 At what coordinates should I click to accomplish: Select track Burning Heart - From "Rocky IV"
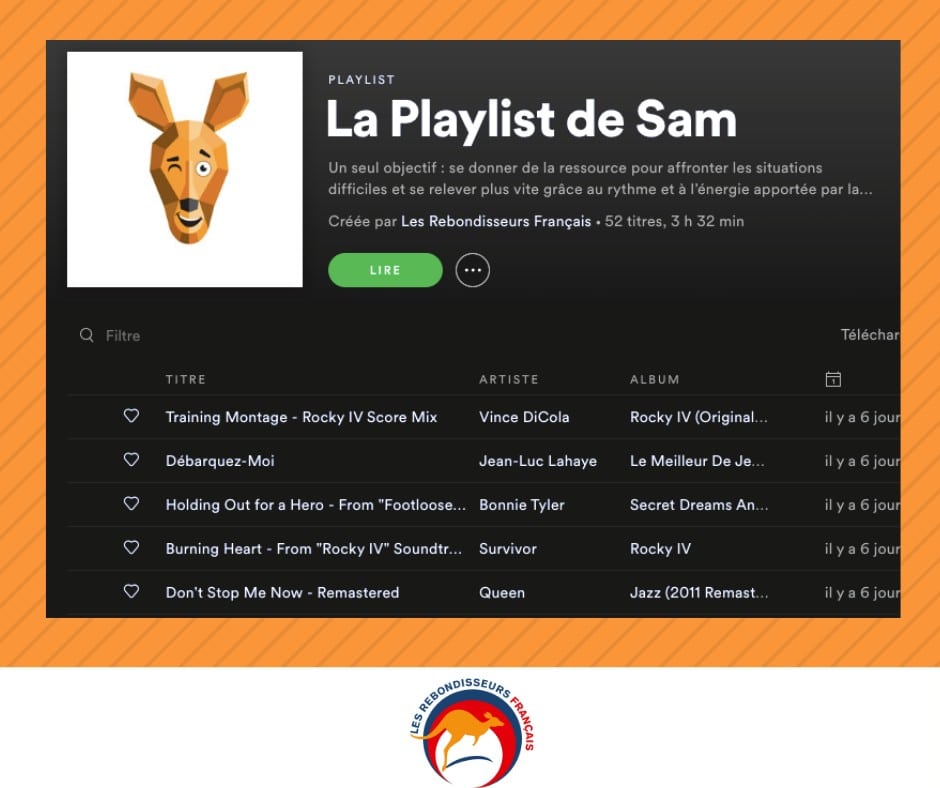[x=314, y=549]
